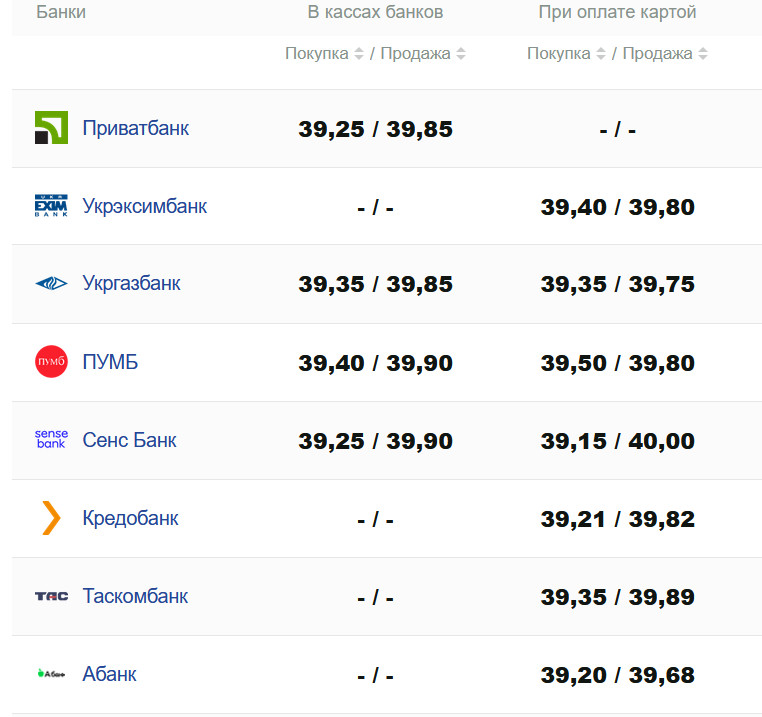Click the При оплате картой header
762x717 pixels.
[617, 12]
